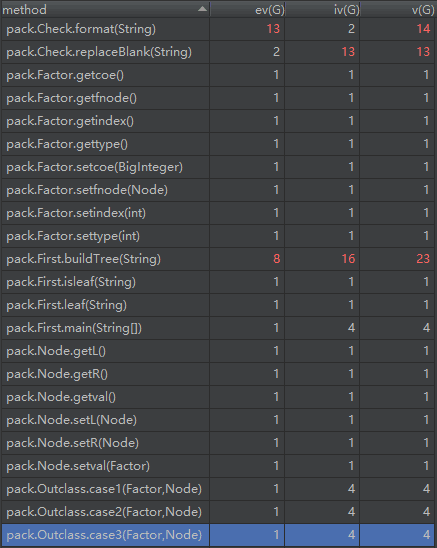The height and width of the screenshot is (548, 437).
Task: Select row pack.Factor.setfnode(Node)
Action: click(x=218, y=190)
